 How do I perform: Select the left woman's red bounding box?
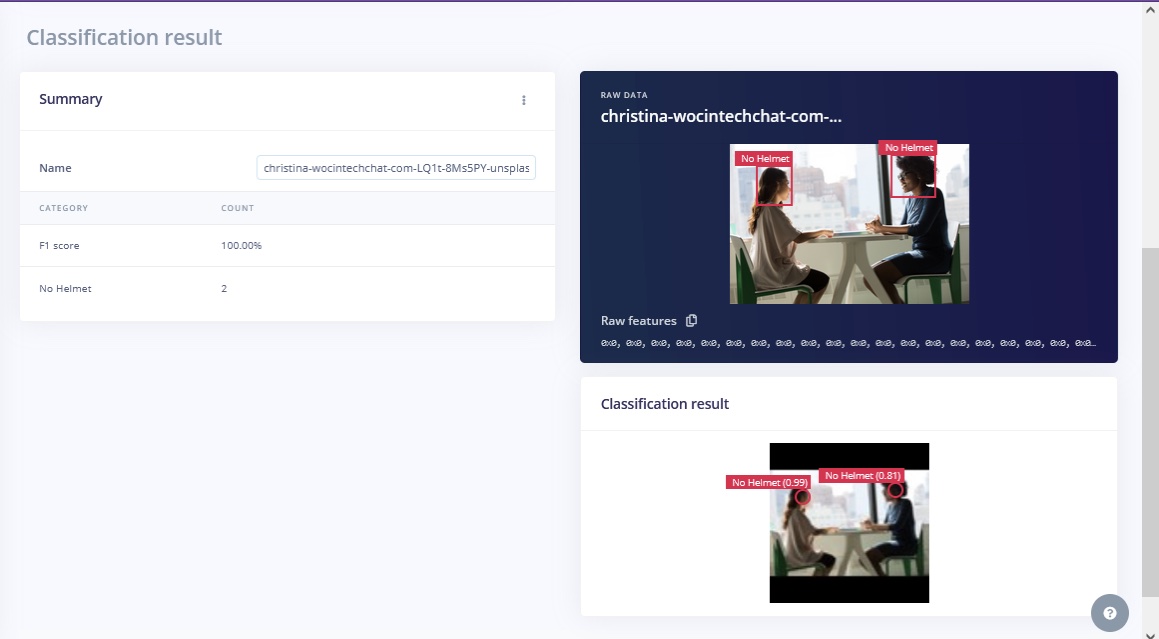coord(773,185)
